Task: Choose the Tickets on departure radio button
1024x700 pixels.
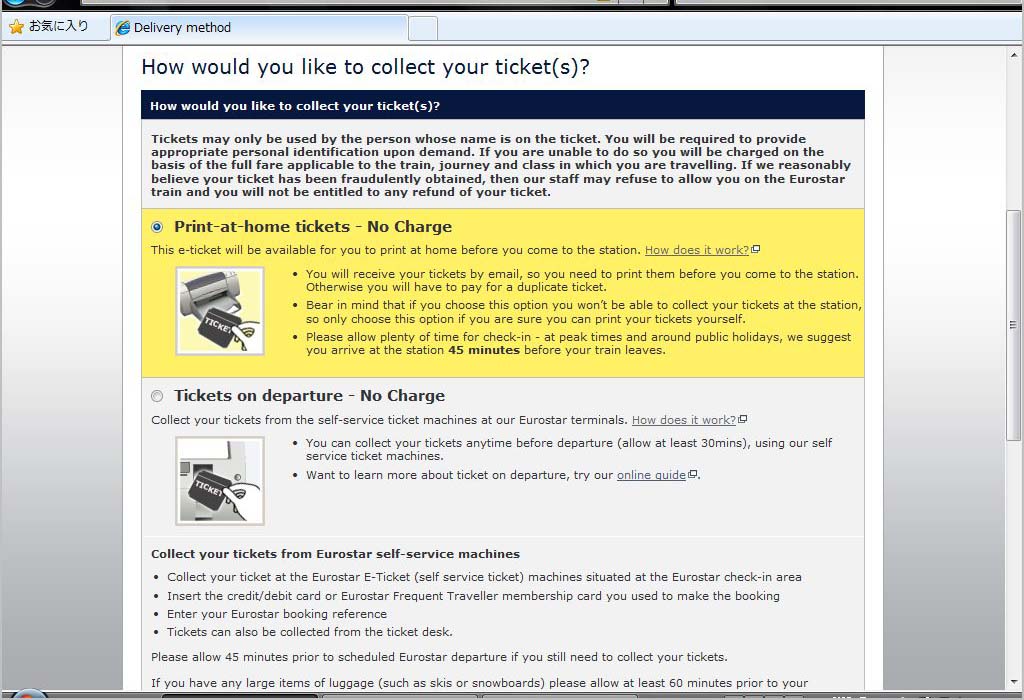Action: click(x=157, y=396)
